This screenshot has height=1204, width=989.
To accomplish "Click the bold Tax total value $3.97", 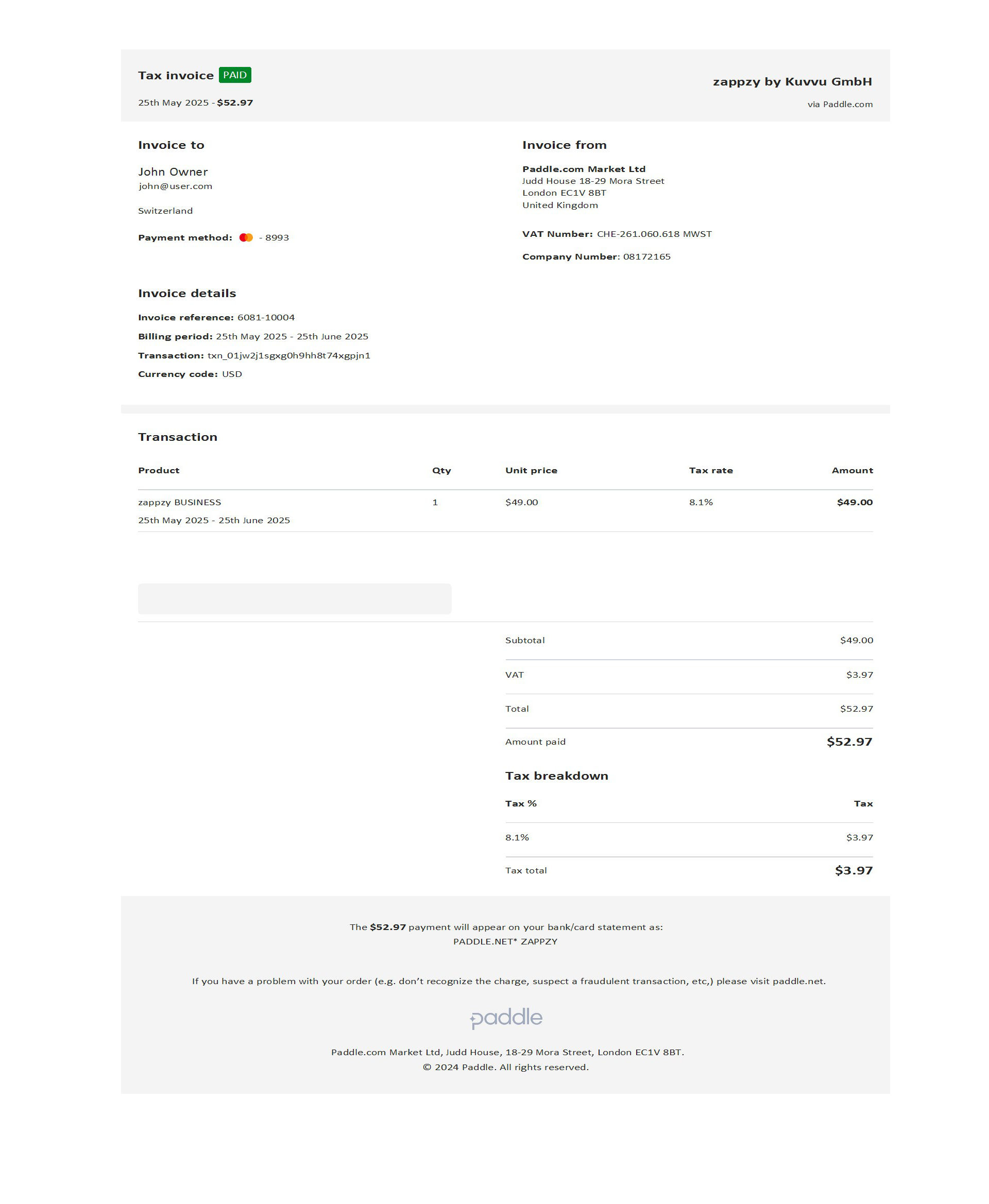I will 854,870.
